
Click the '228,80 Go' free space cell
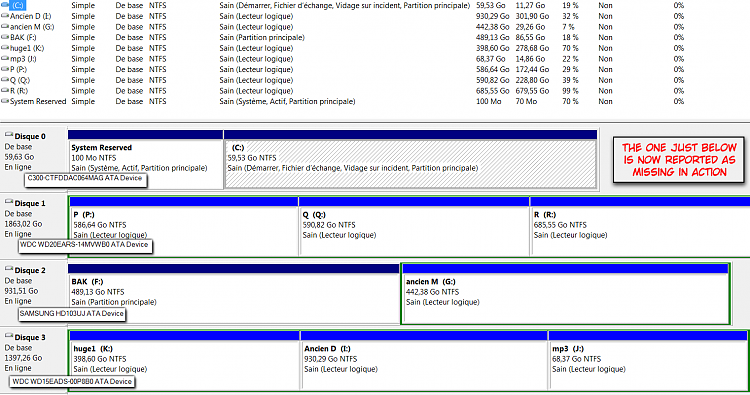(x=532, y=80)
